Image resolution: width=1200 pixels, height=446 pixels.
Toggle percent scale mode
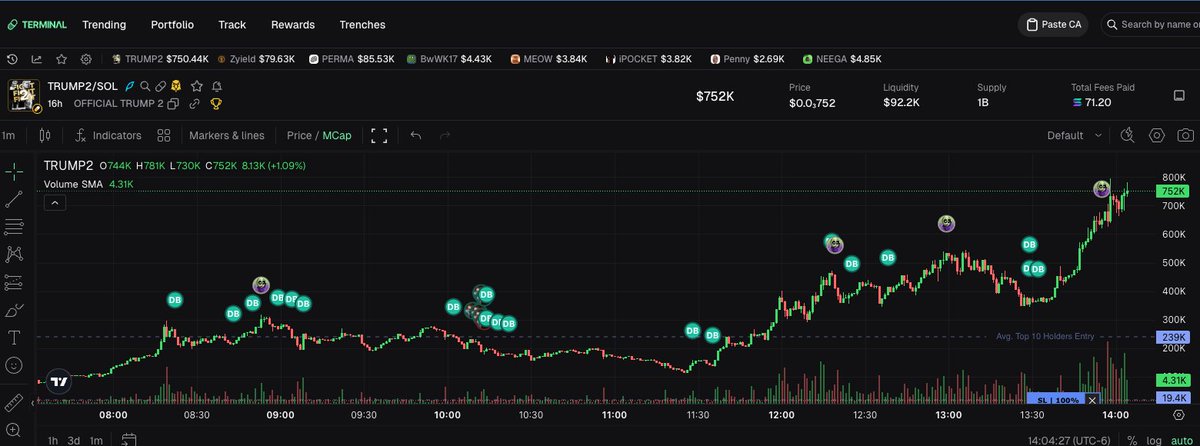(1131, 440)
